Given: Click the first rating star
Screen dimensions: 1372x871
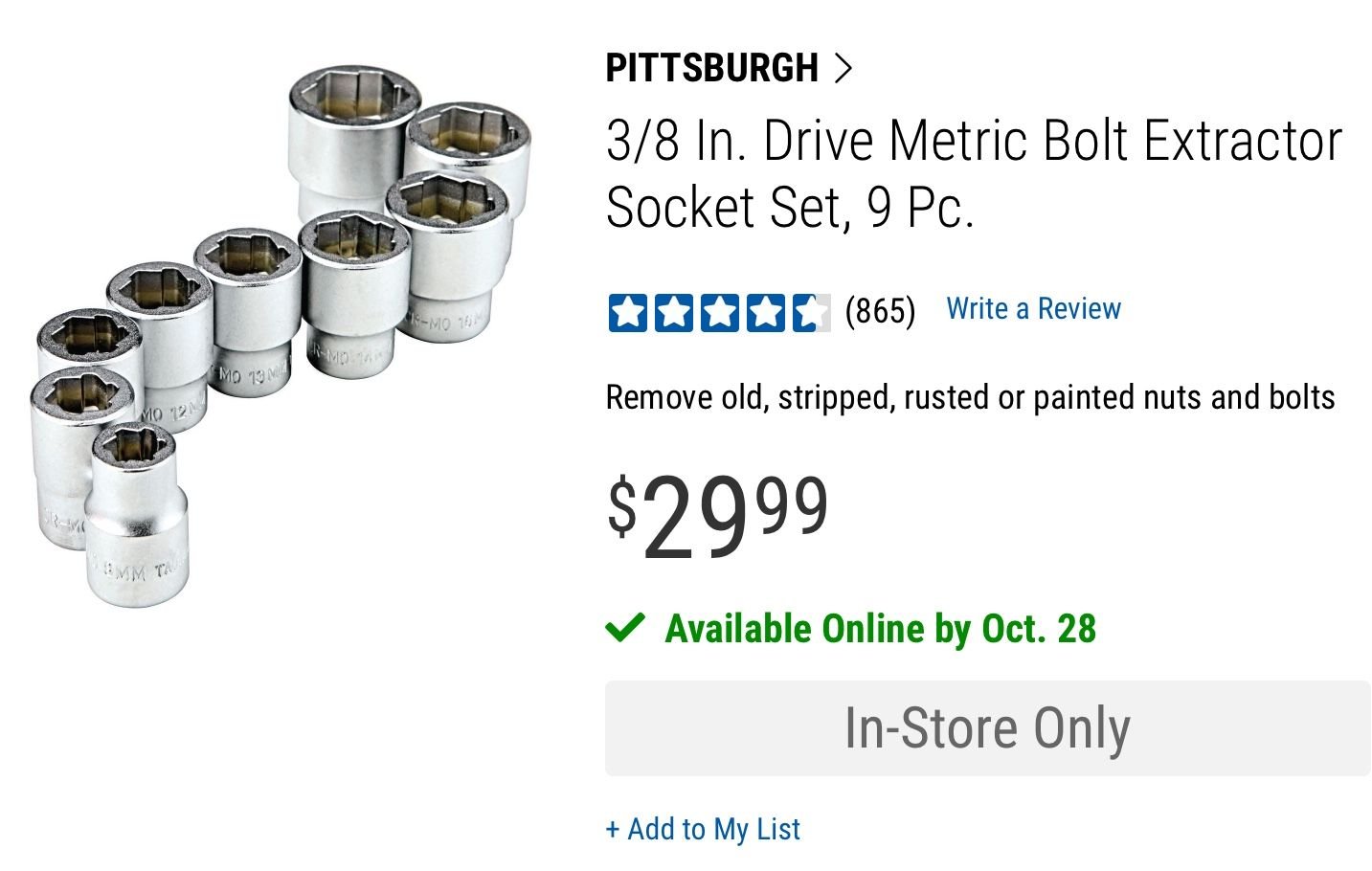Looking at the screenshot, I should coord(628,313).
